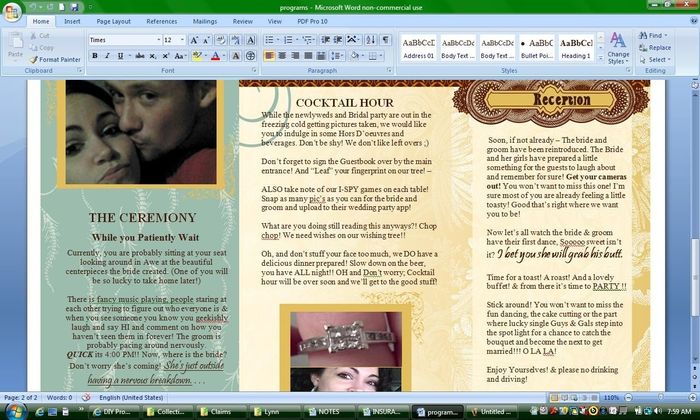Click the Replace button in Editing group

pos(654,47)
